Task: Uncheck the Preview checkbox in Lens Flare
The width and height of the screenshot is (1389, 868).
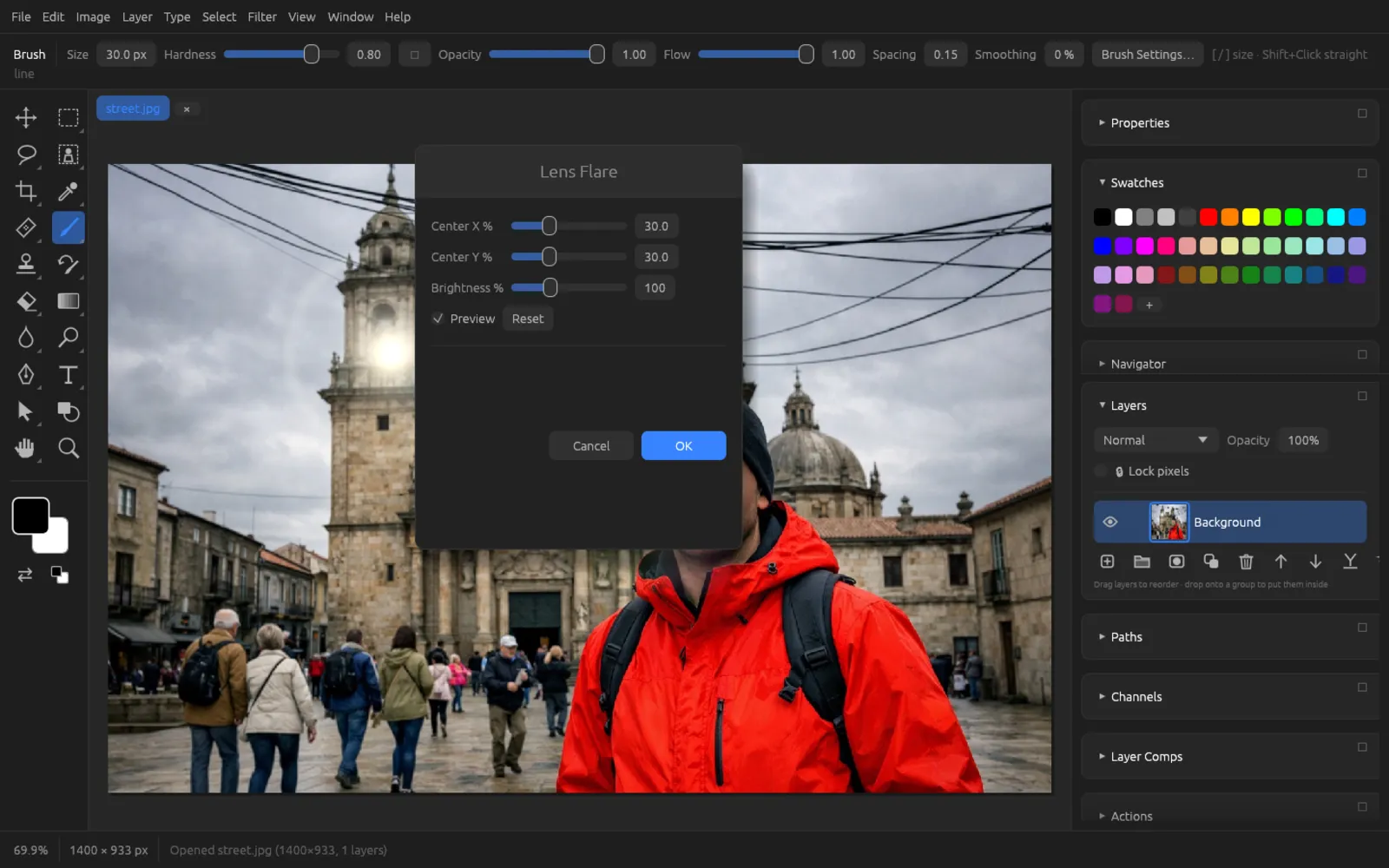Action: [x=438, y=319]
